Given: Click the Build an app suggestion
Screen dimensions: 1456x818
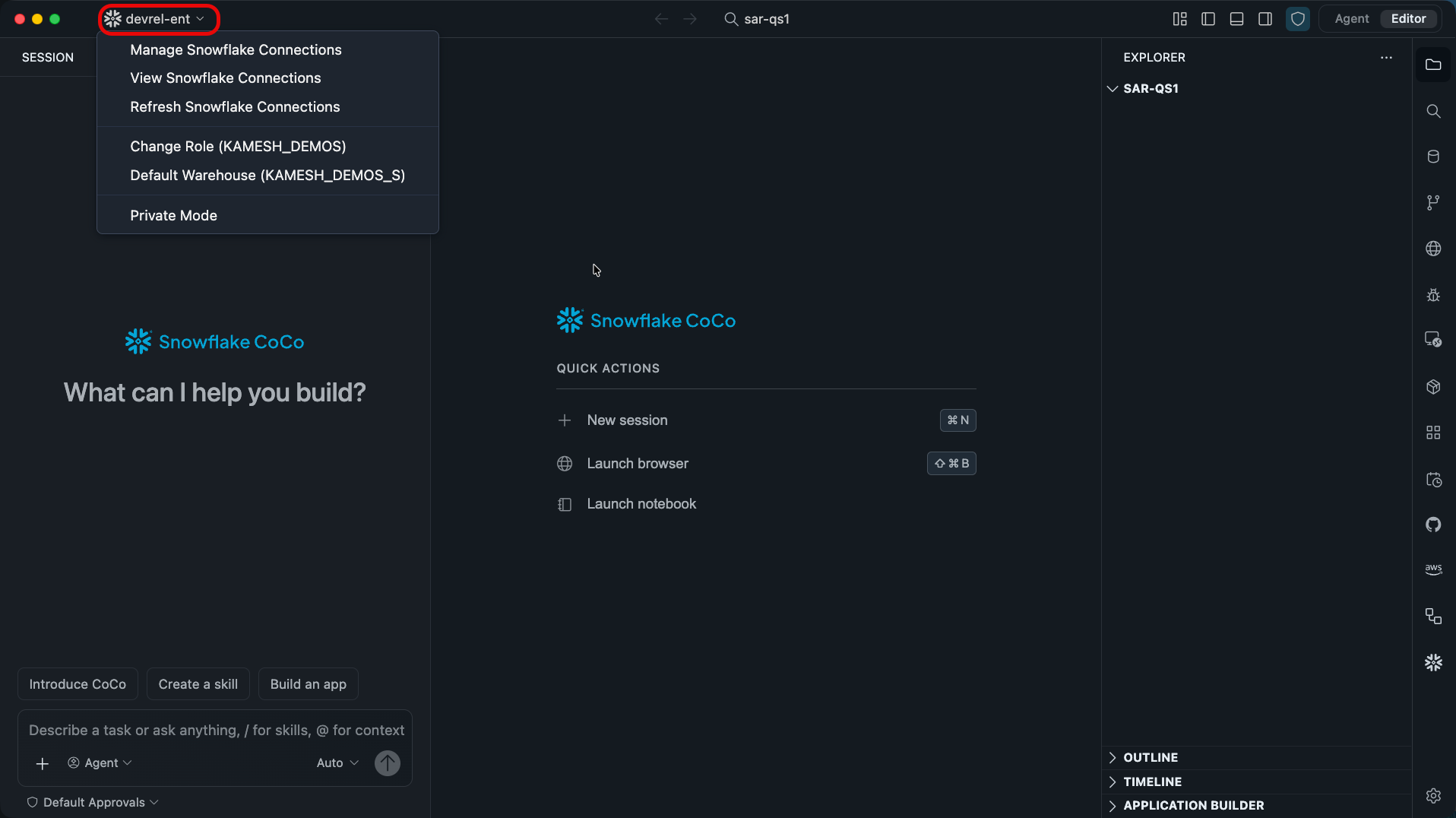Looking at the screenshot, I should [x=309, y=684].
